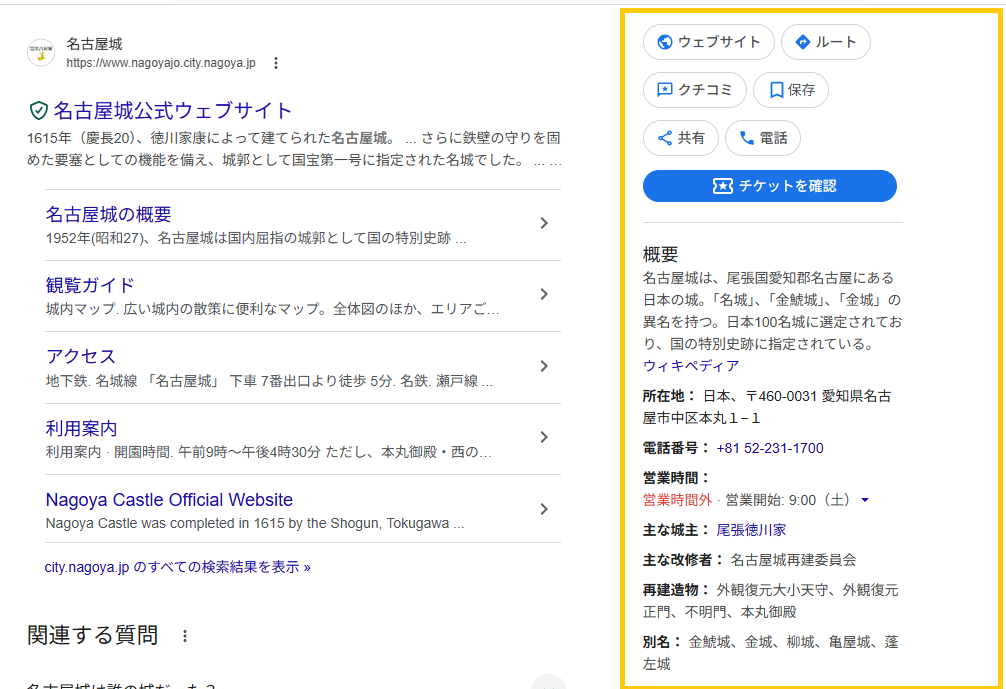Image resolution: width=1006 pixels, height=689 pixels.
Task: Click the 名古屋城再建委員会 text
Action: click(793, 560)
